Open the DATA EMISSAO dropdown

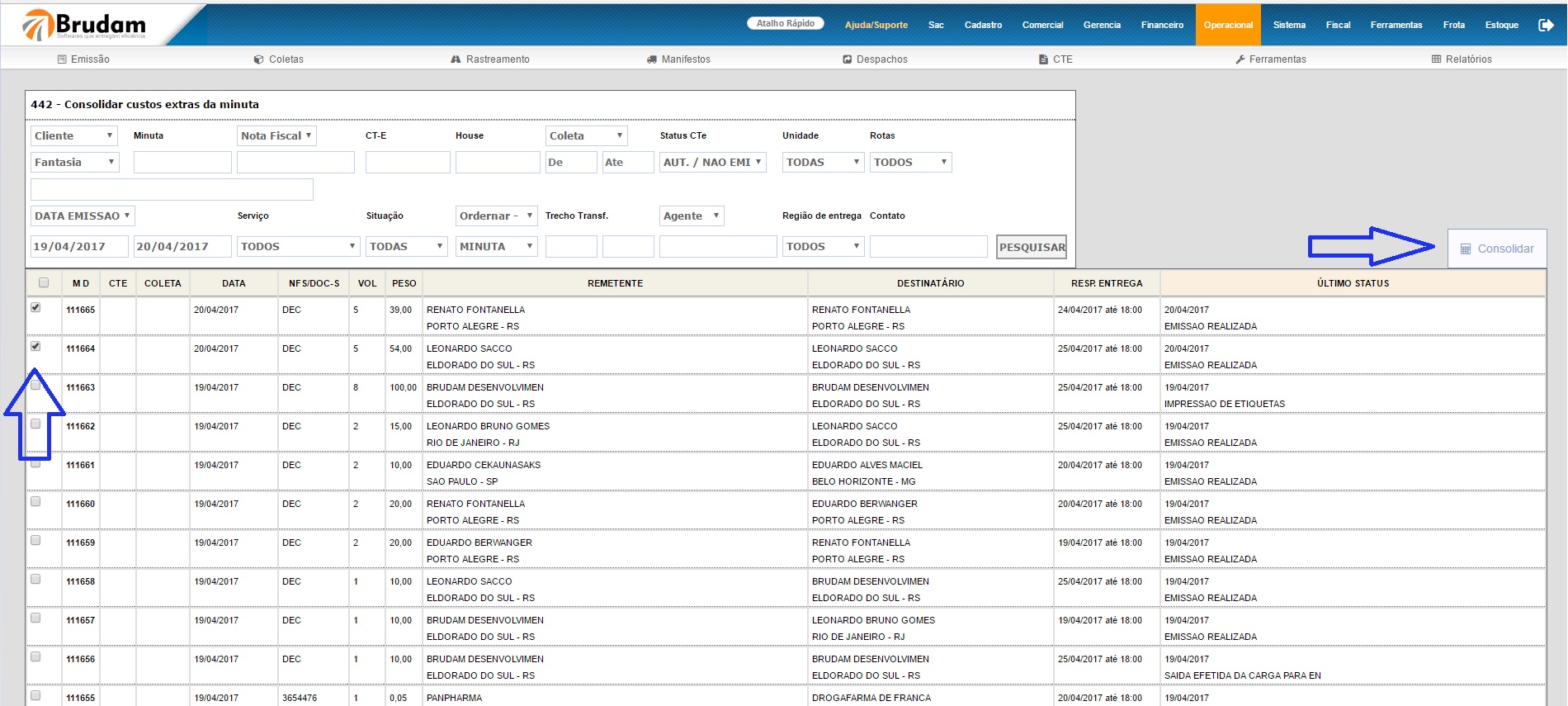pos(83,216)
